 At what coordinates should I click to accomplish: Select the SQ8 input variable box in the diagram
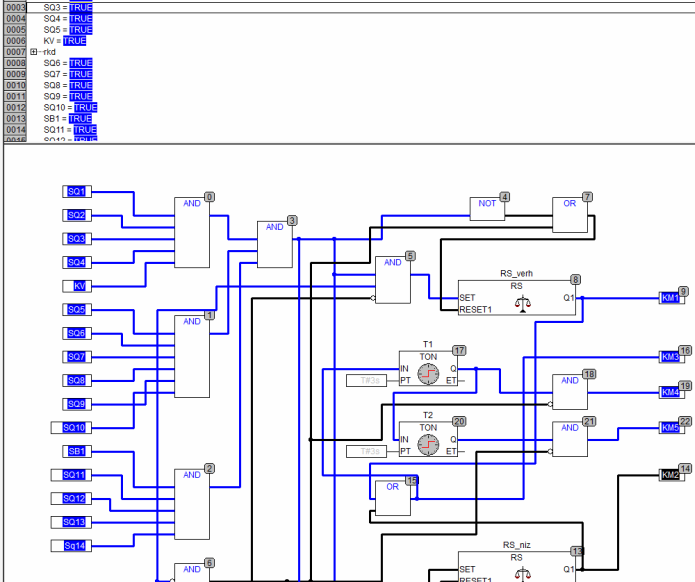point(77,380)
